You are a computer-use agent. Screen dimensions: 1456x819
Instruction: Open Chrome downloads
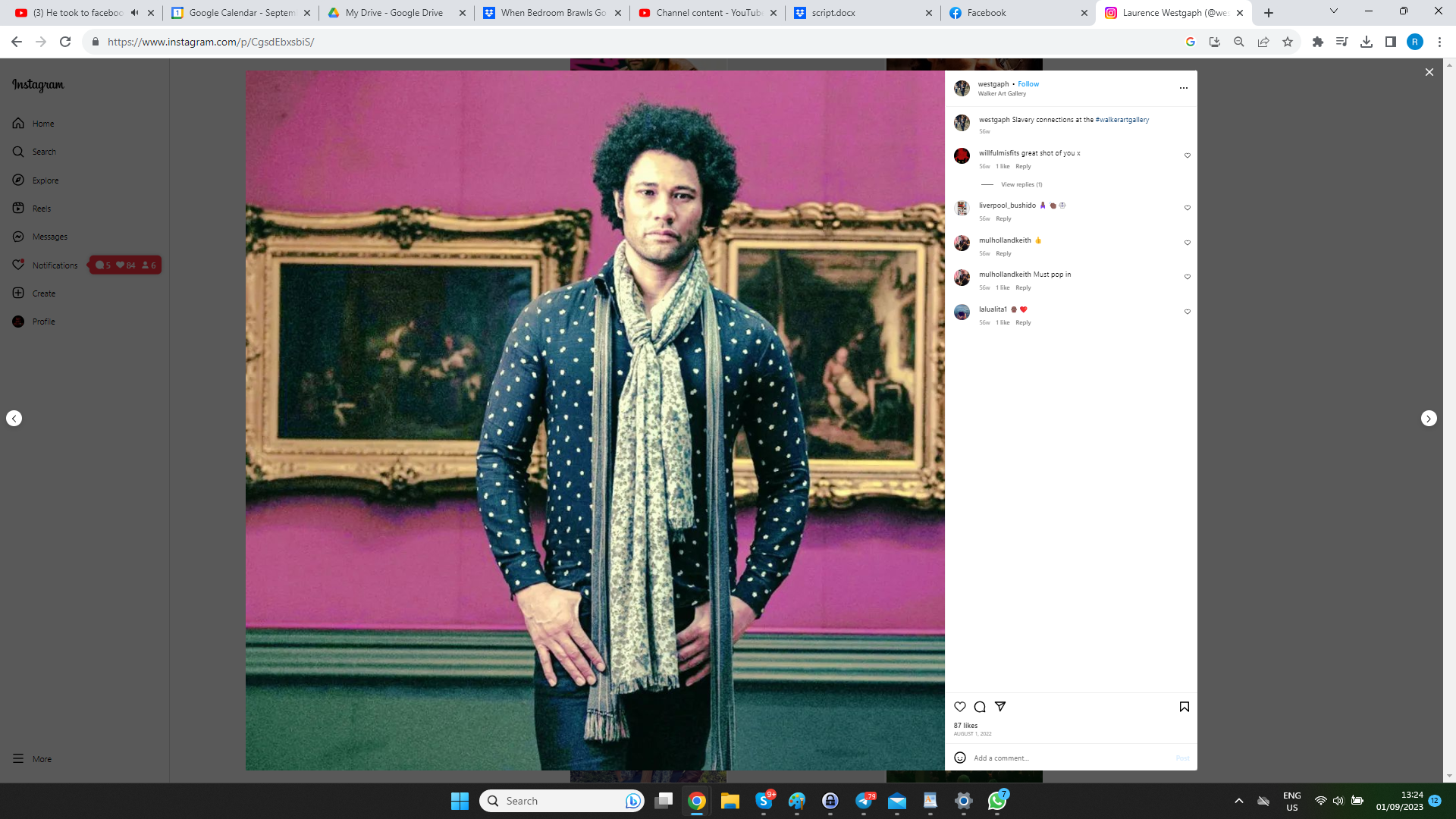1367,42
